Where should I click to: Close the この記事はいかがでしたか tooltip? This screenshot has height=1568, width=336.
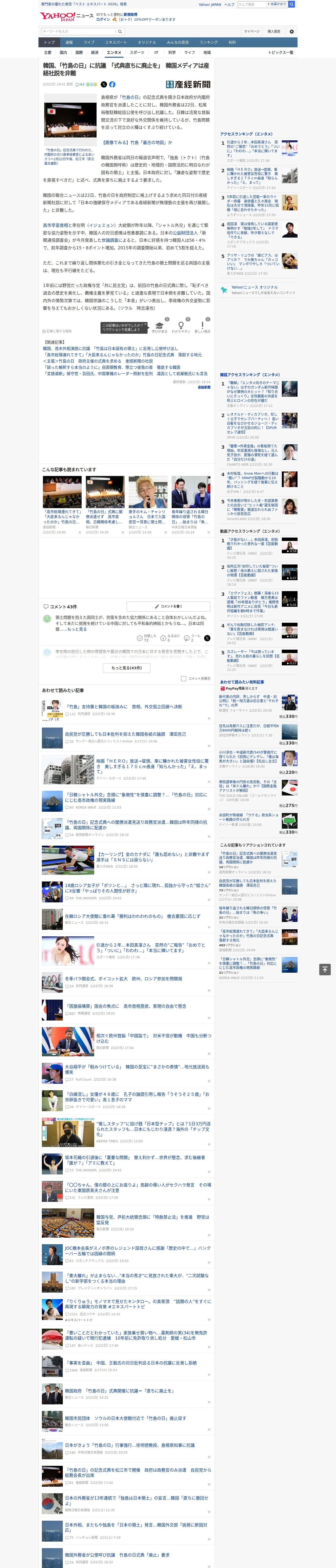tap(145, 324)
